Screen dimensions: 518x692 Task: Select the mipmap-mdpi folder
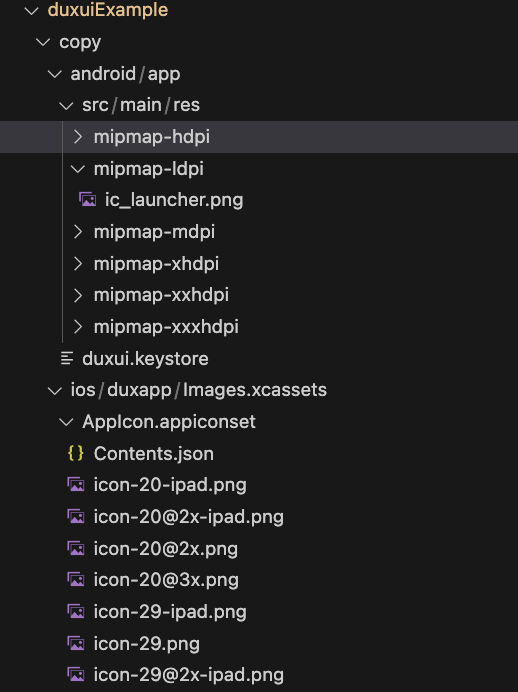click(x=259, y=232)
